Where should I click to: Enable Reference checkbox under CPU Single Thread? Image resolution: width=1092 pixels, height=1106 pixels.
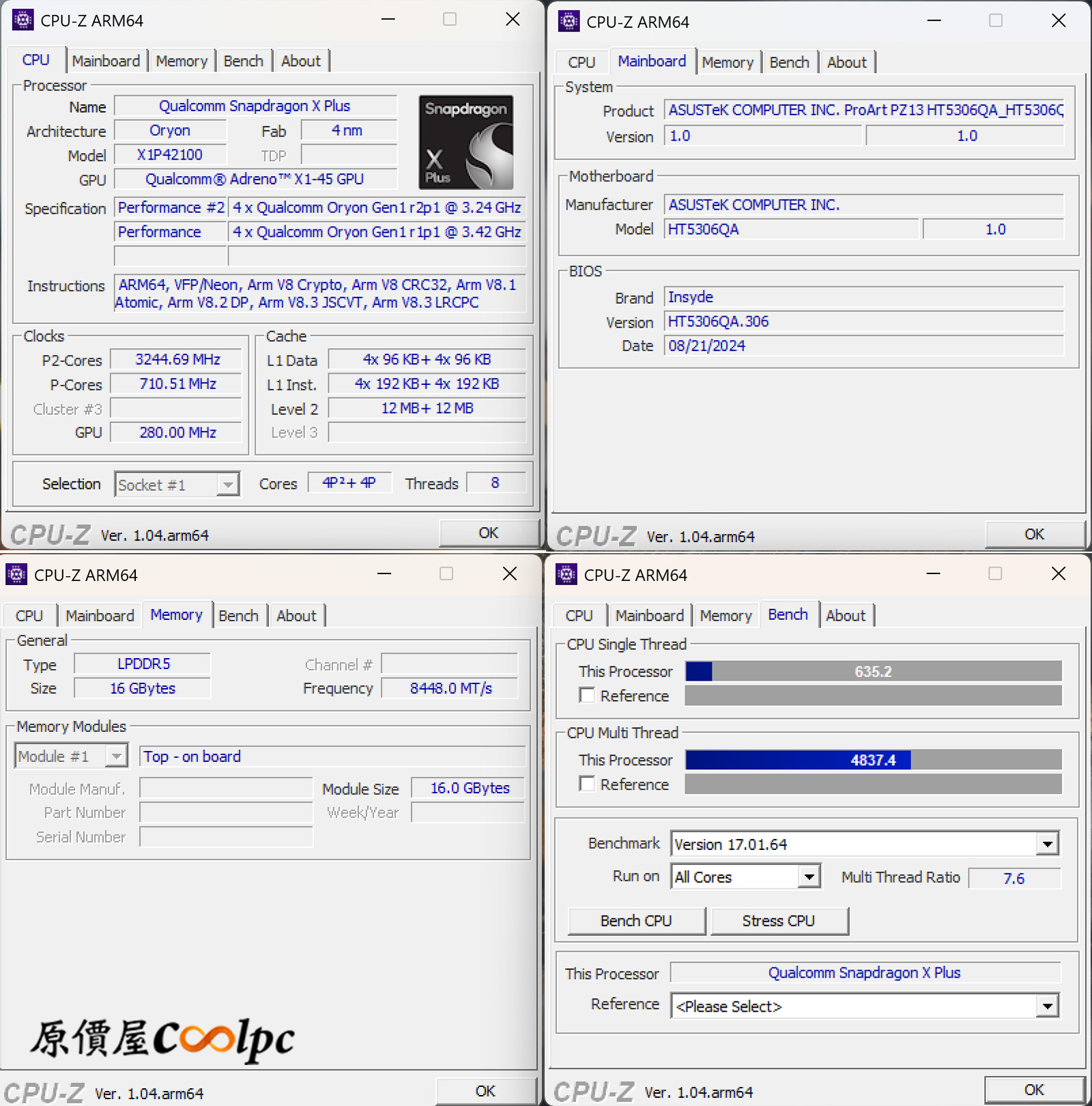click(587, 695)
